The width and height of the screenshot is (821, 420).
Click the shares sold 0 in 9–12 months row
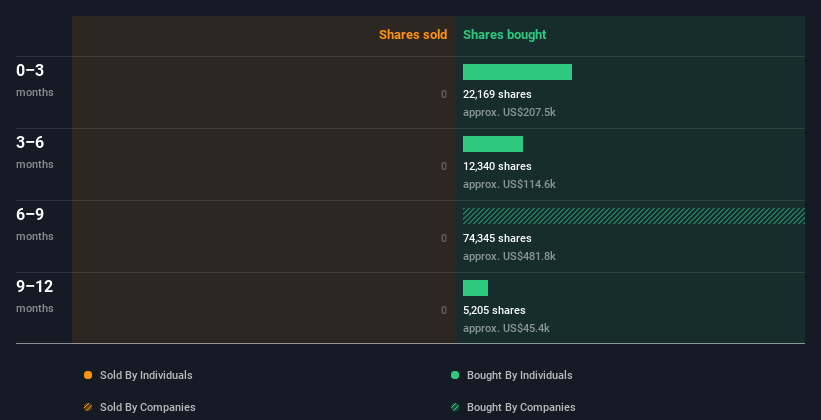point(444,310)
